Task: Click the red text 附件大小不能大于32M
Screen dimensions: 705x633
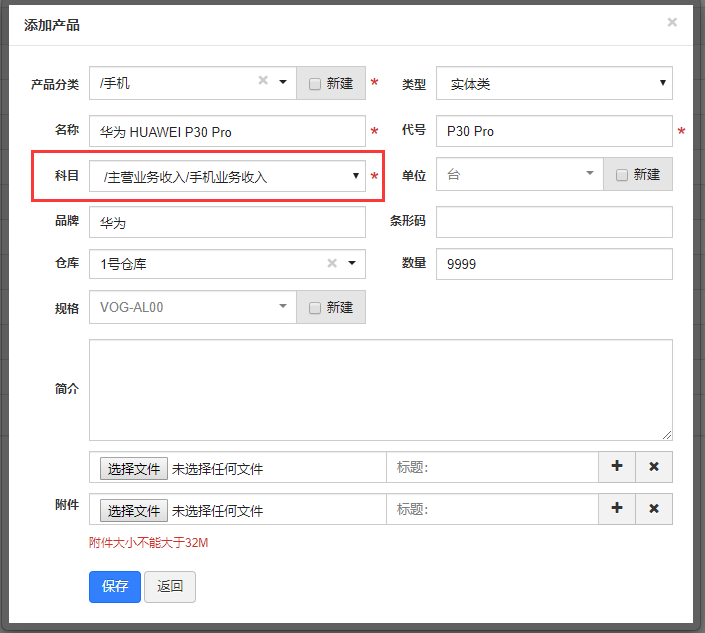Action: [148, 543]
